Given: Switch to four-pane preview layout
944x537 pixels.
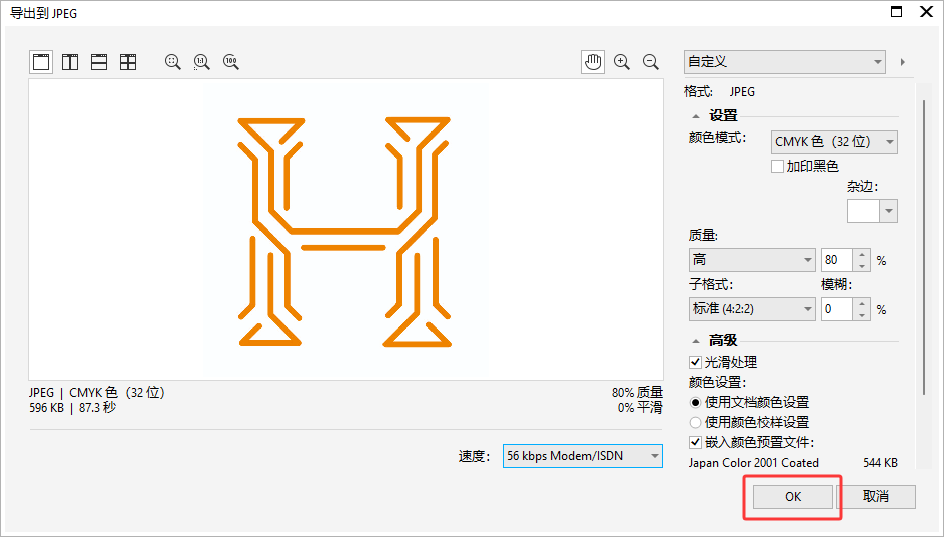Looking at the screenshot, I should pos(128,62).
